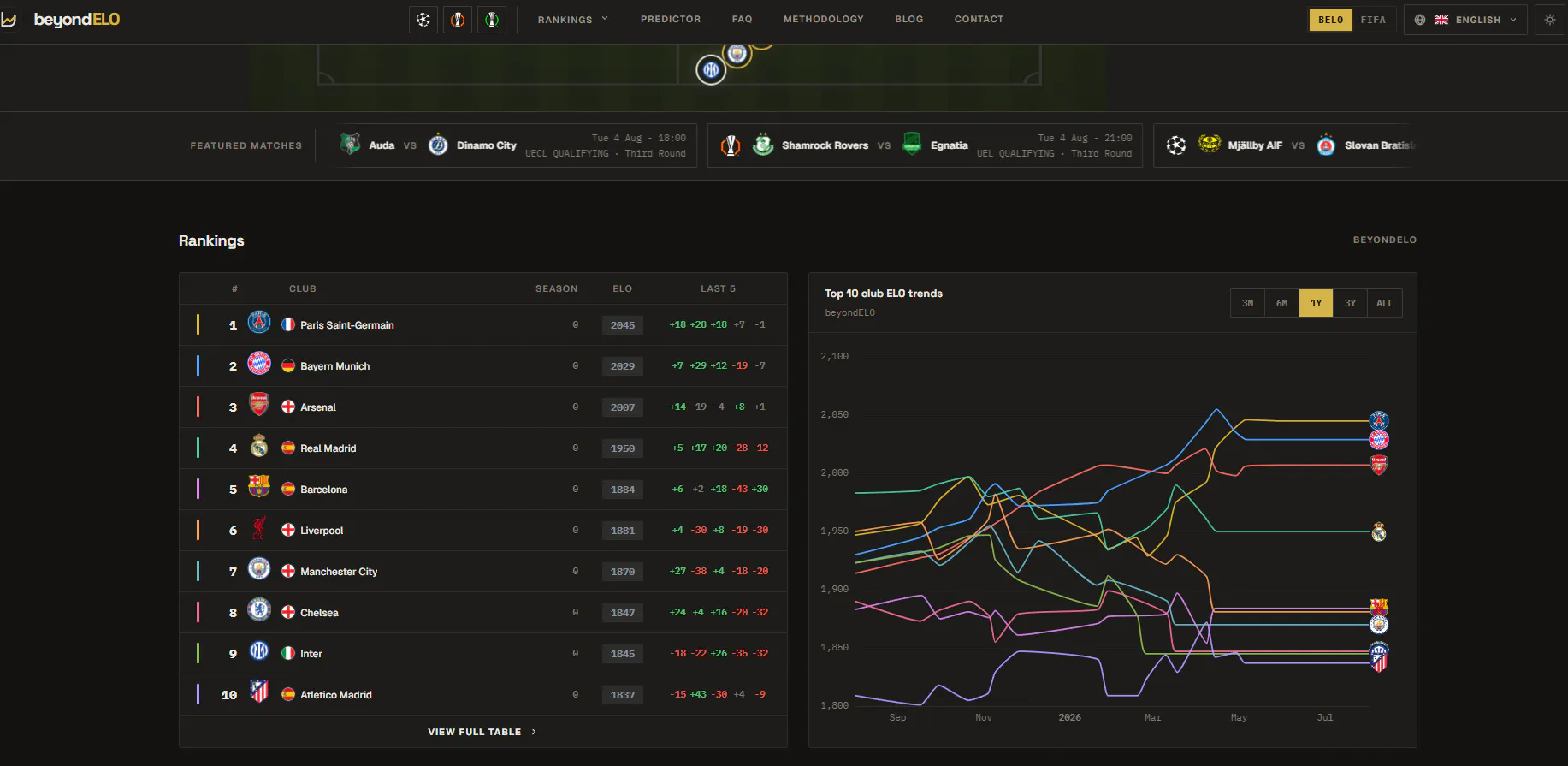
Task: Click the Liverpool club crest
Action: [259, 528]
